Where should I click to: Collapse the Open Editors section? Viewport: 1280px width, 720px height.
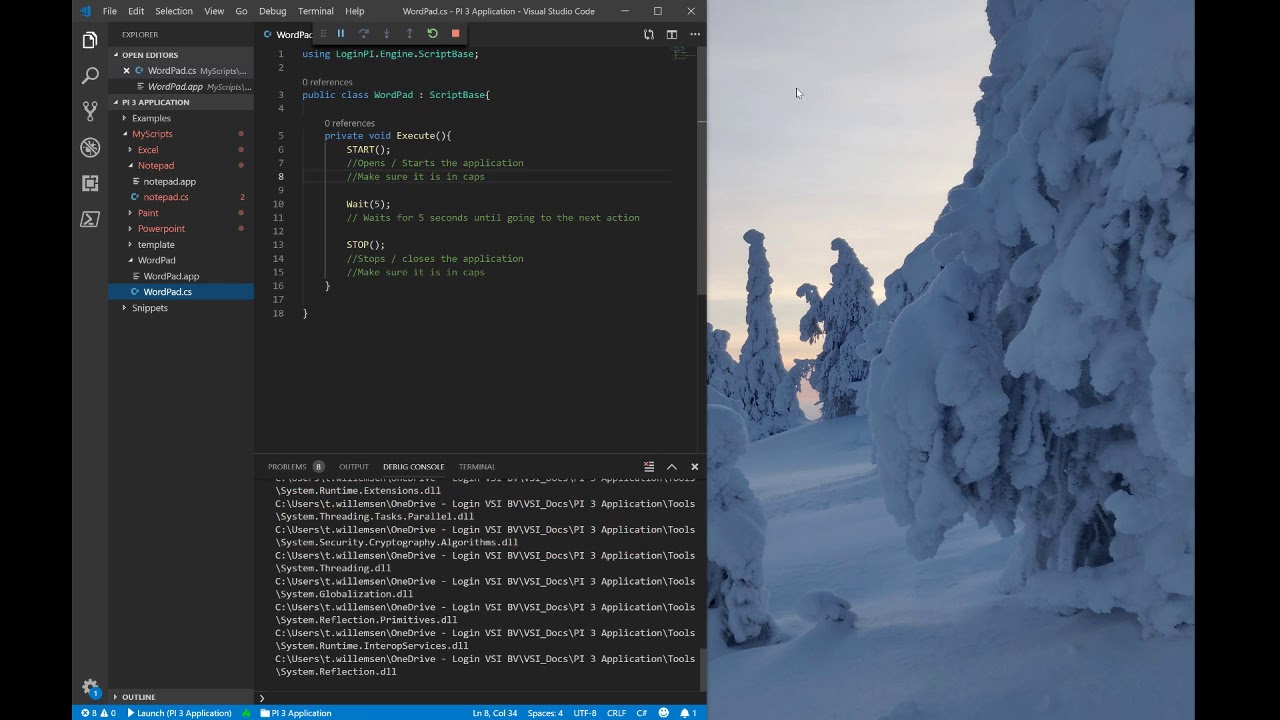click(x=150, y=55)
